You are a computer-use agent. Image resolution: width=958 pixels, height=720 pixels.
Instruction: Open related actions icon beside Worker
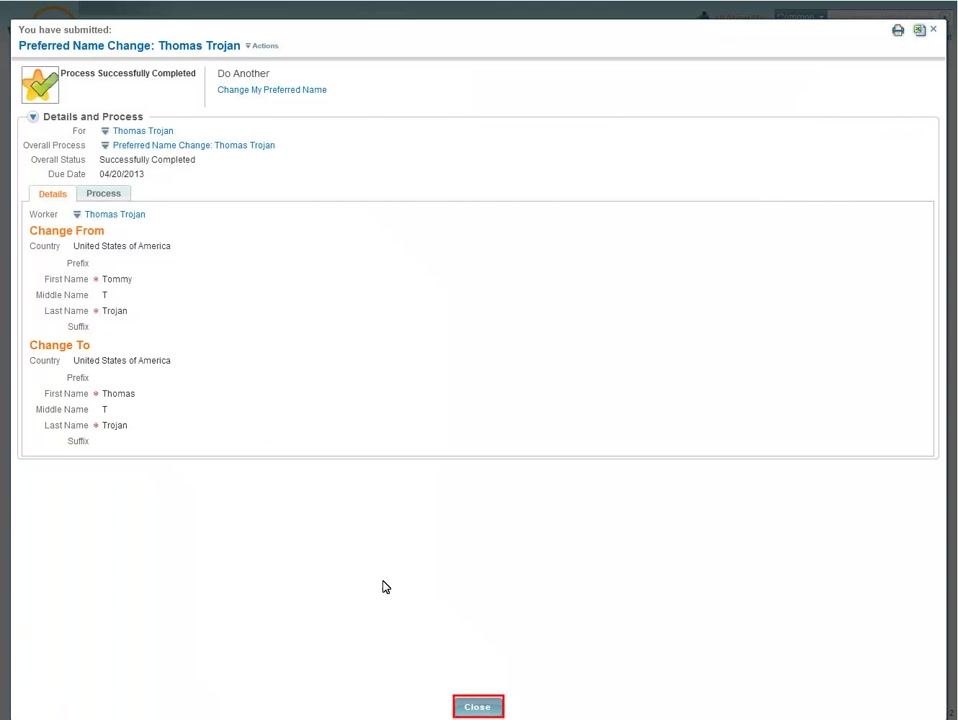(x=77, y=215)
